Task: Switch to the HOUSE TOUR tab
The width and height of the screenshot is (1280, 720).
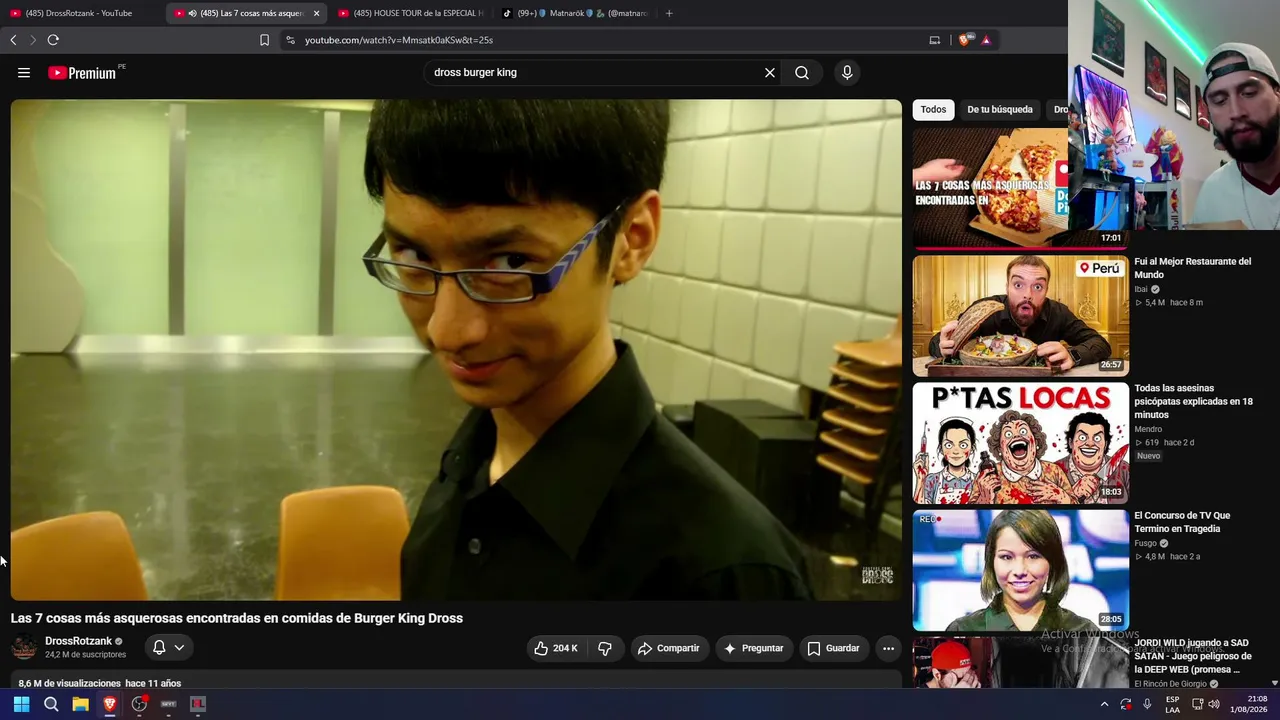Action: [410, 13]
